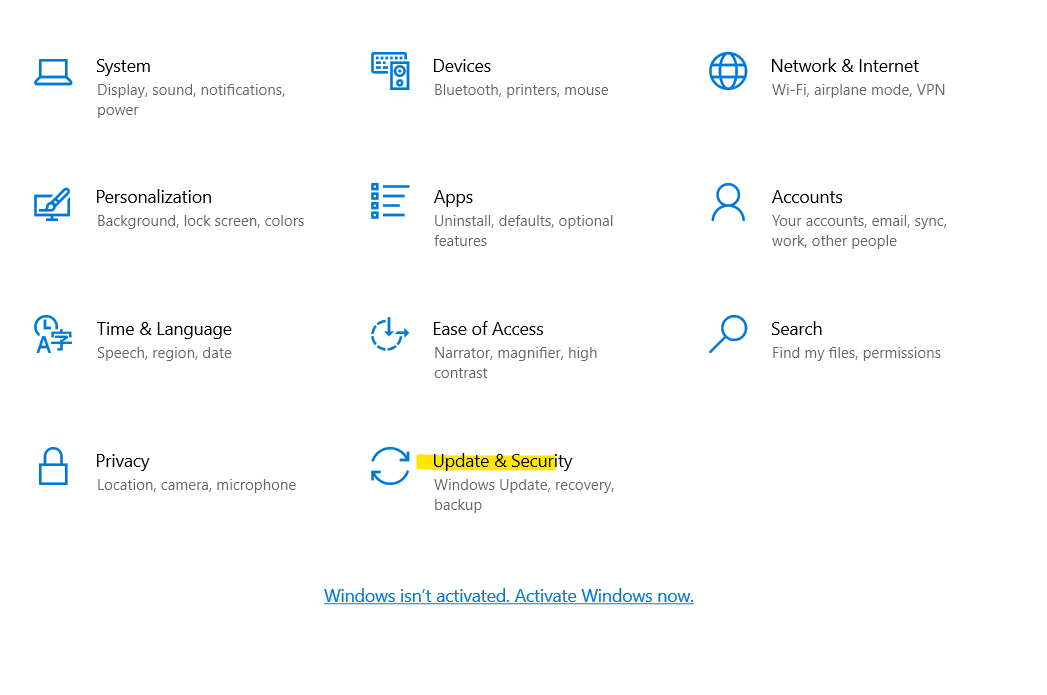Image resolution: width=1047 pixels, height=695 pixels.
Task: Click 'Display, sound, notifications, power' description
Action: pyautogui.click(x=191, y=100)
